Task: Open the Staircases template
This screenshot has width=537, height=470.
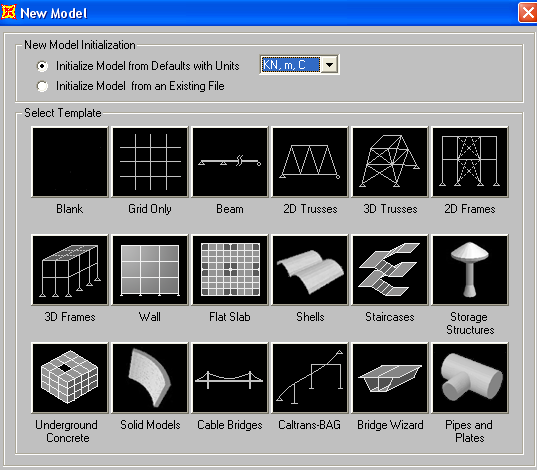Action: 390,270
